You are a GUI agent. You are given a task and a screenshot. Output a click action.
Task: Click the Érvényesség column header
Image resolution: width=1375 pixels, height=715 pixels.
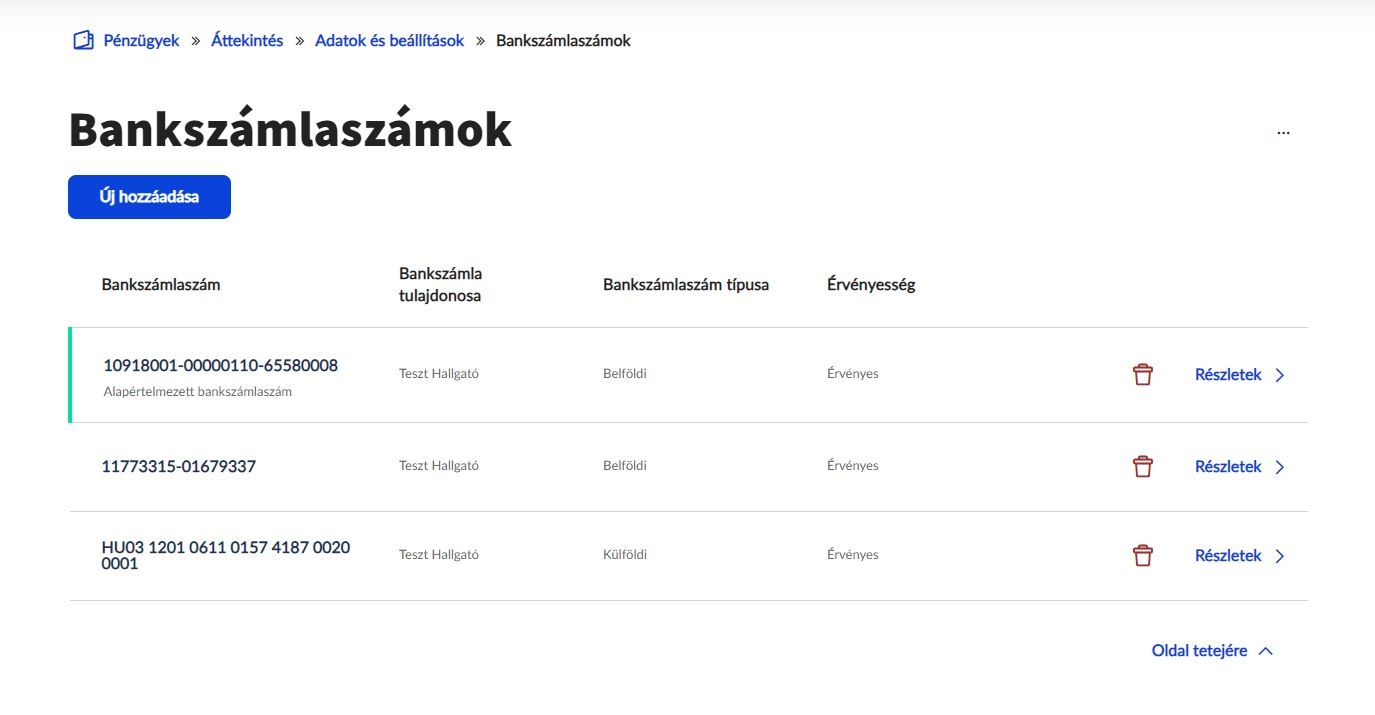(871, 285)
